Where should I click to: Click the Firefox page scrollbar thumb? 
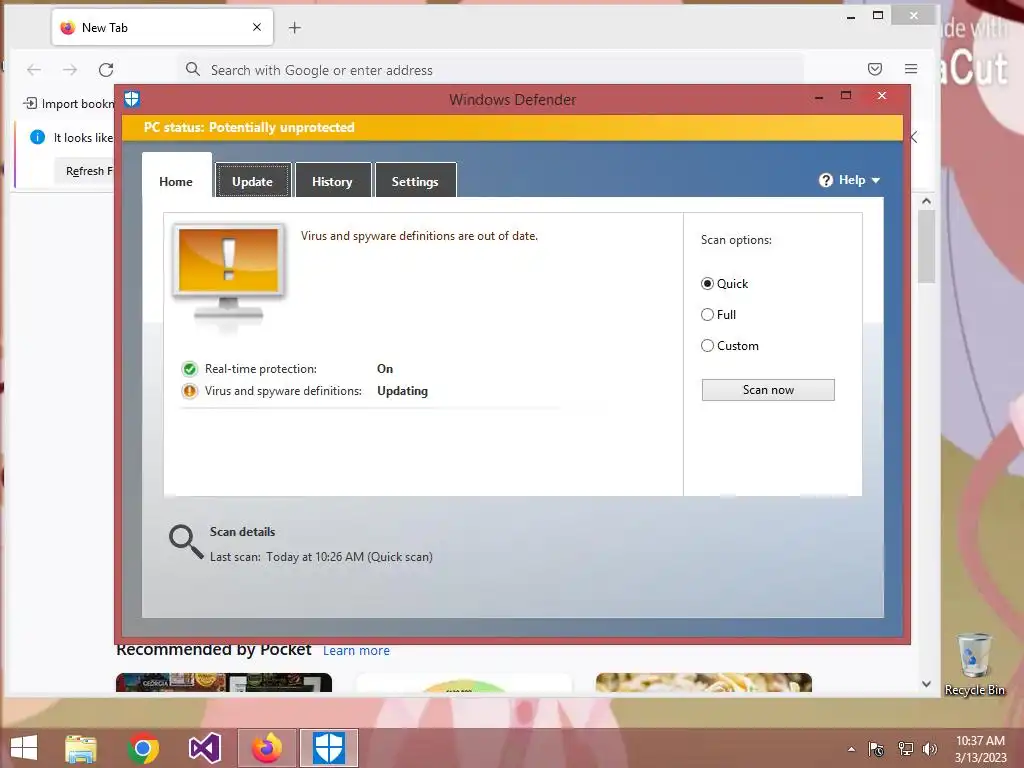[x=926, y=247]
